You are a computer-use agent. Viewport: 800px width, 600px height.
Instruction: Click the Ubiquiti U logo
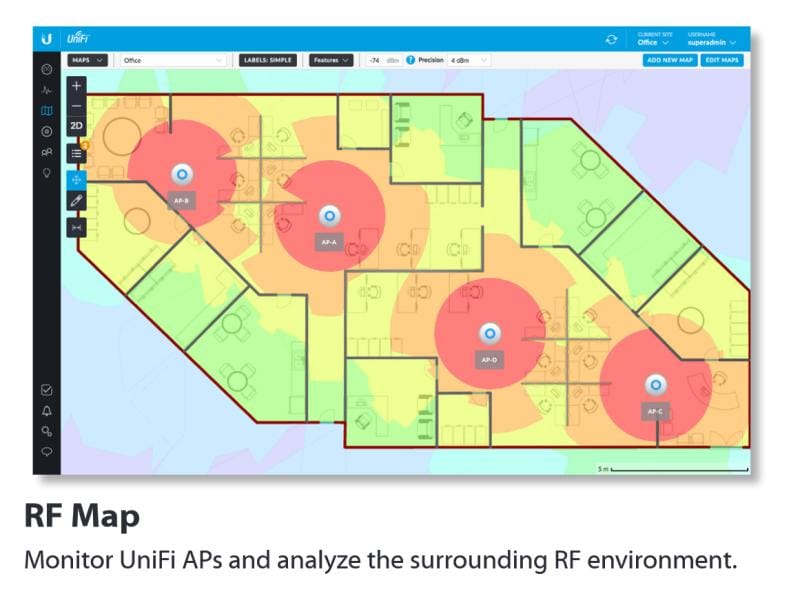point(46,39)
